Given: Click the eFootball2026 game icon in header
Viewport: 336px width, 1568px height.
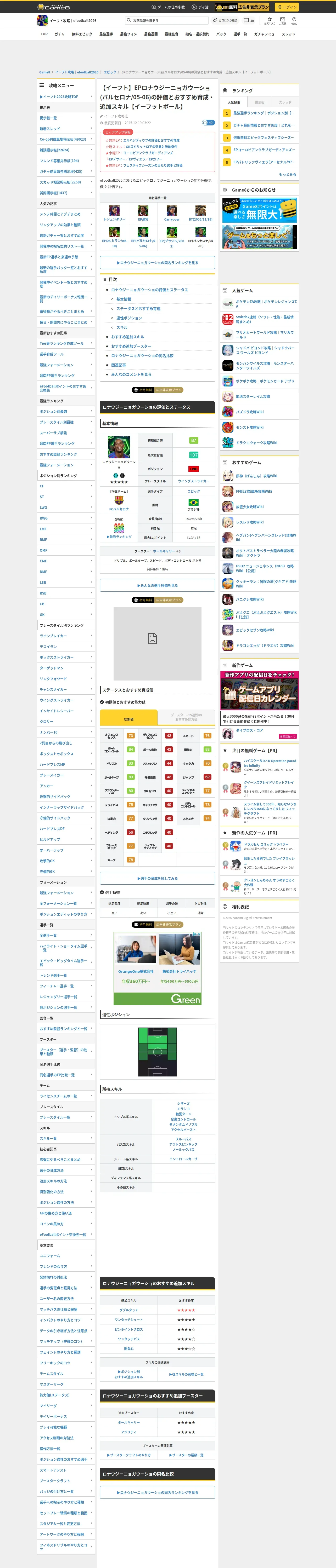Looking at the screenshot, I should pyautogui.click(x=42, y=21).
